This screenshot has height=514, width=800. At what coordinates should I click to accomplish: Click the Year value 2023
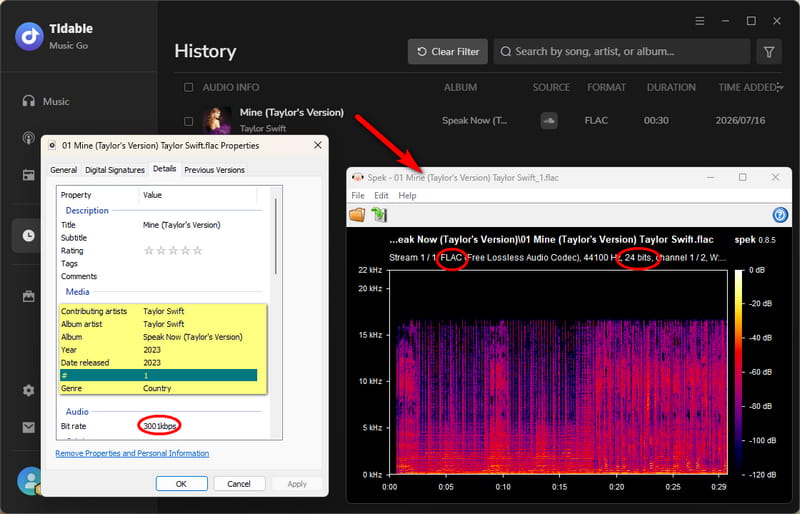pos(152,350)
